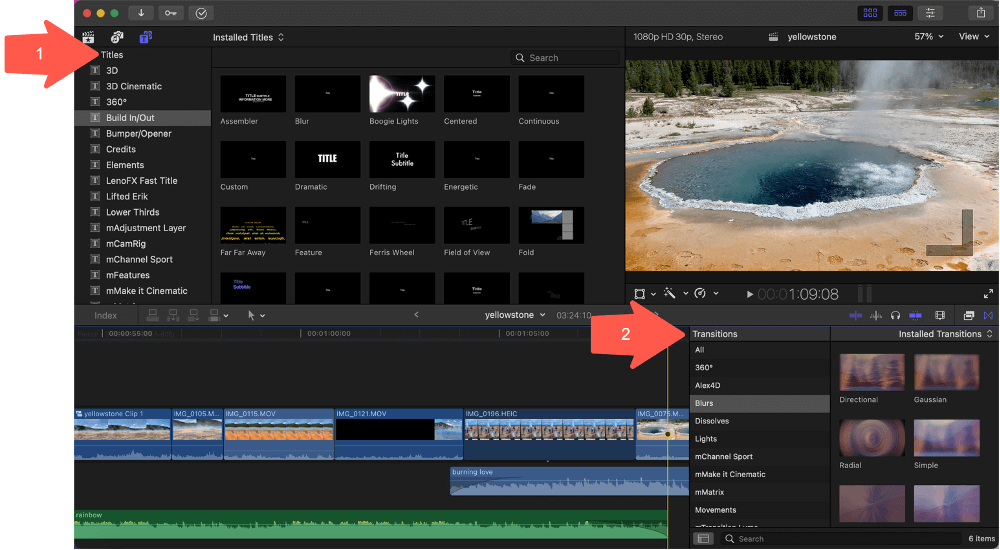Choose the Boogie Lights title thumbnail
1000x550 pixels.
click(402, 94)
